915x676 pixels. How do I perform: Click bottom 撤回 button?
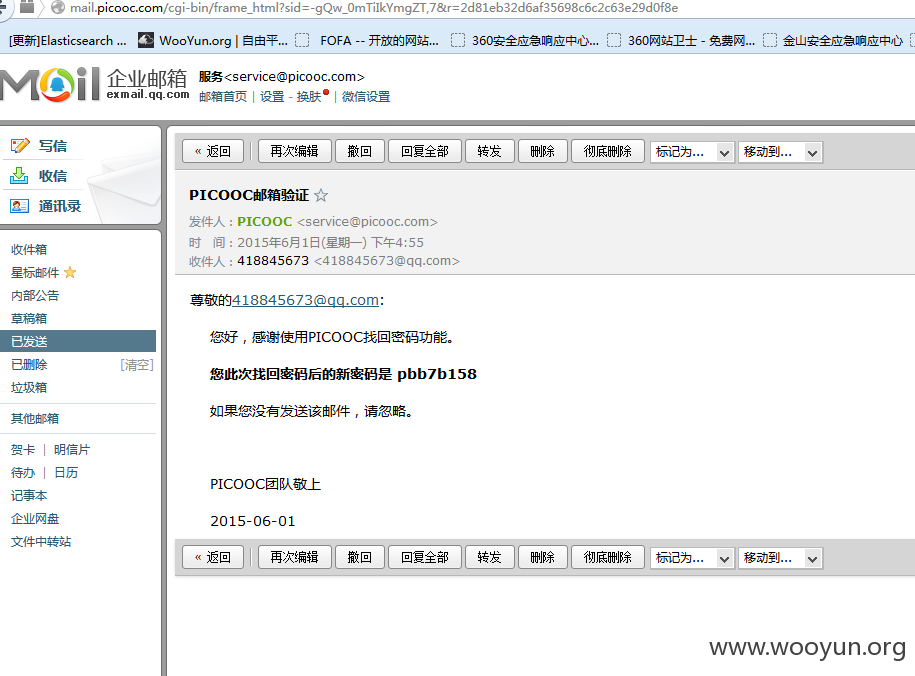[x=359, y=557]
